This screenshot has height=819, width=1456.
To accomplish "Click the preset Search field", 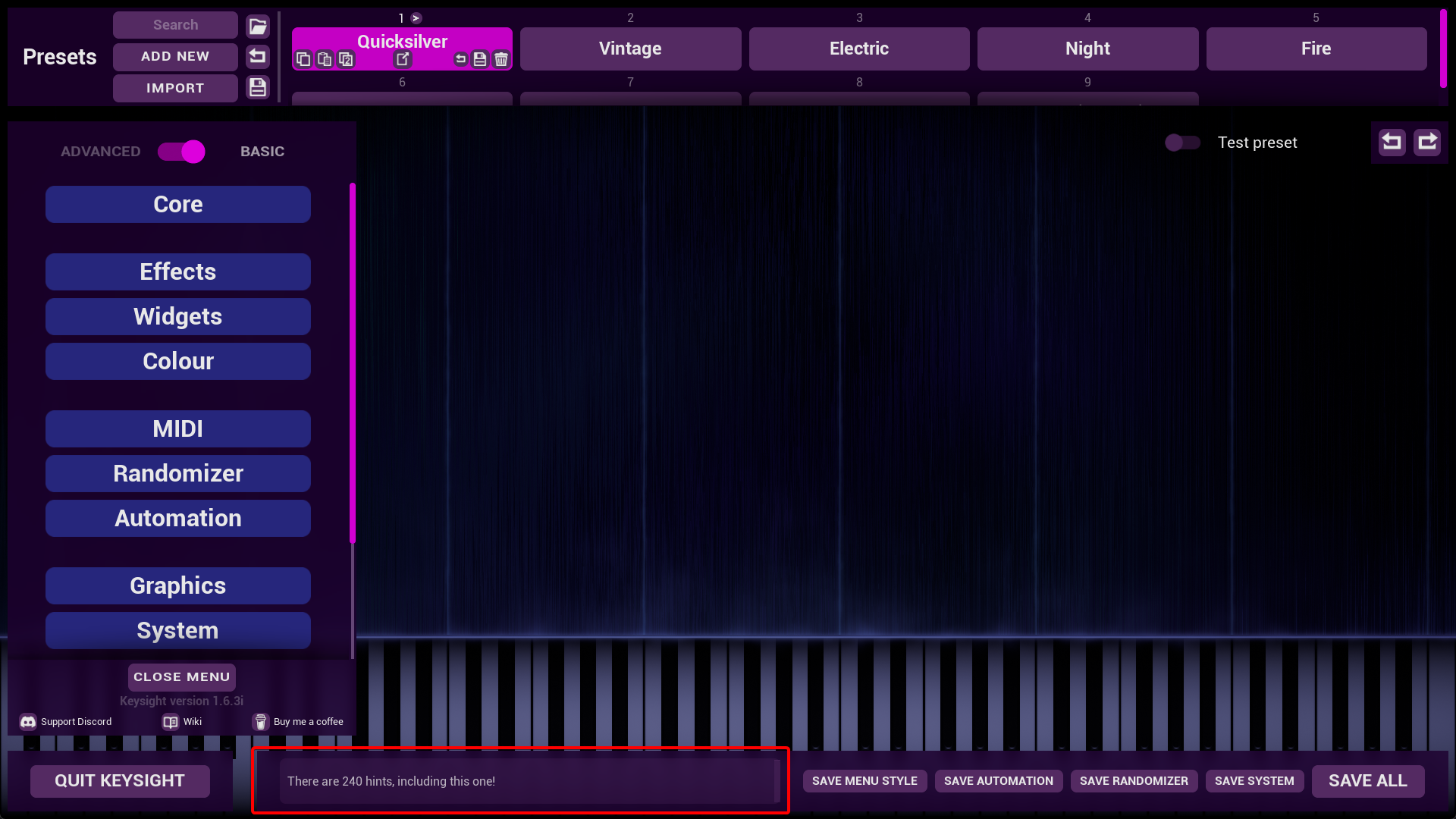I will (175, 25).
